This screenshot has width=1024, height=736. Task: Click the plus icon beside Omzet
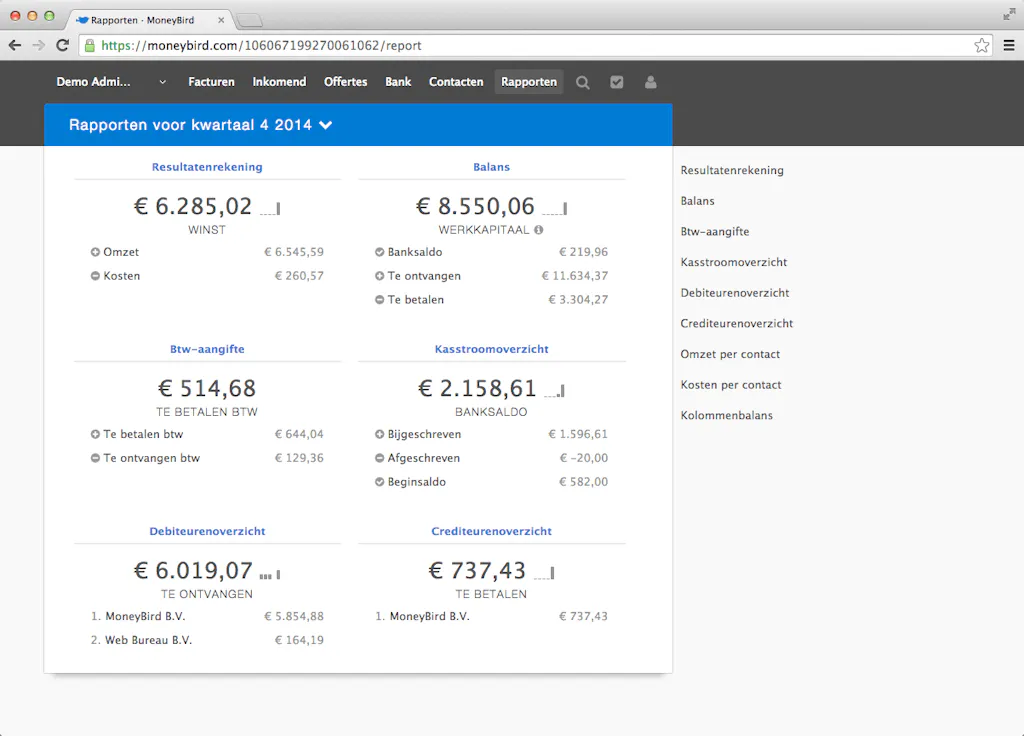pos(95,252)
